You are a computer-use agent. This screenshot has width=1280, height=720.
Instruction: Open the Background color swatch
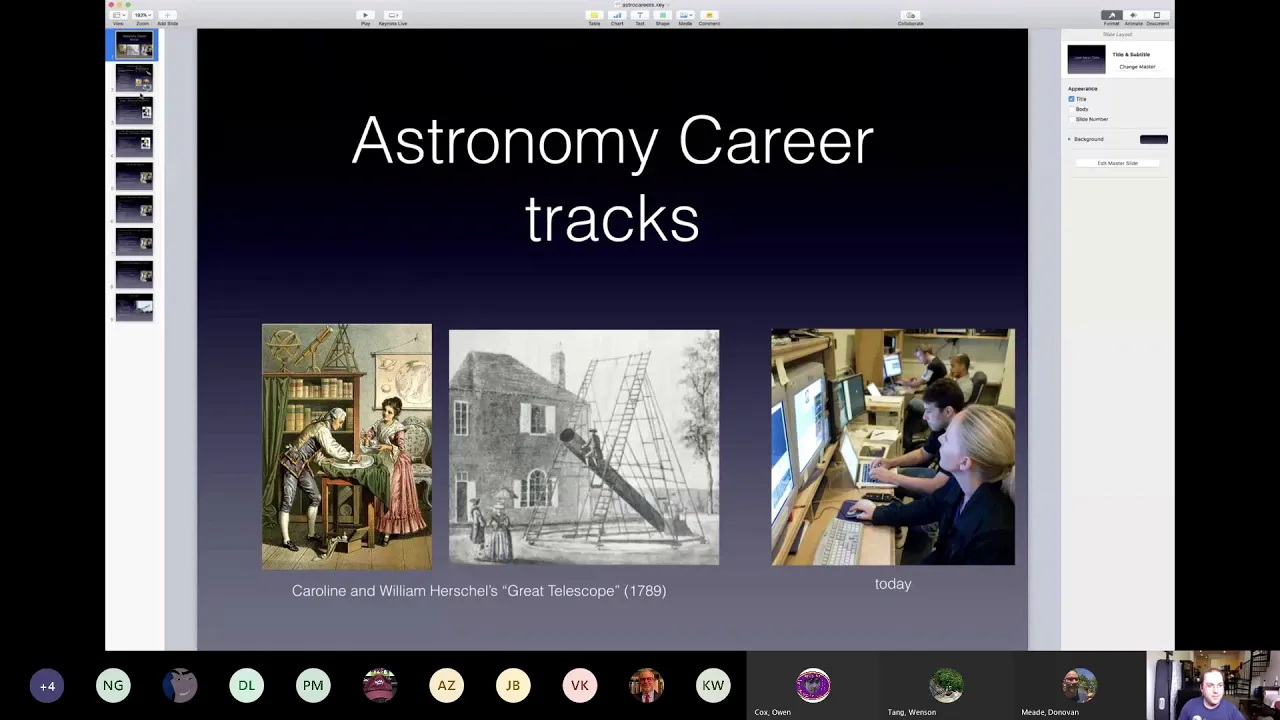tap(1153, 139)
